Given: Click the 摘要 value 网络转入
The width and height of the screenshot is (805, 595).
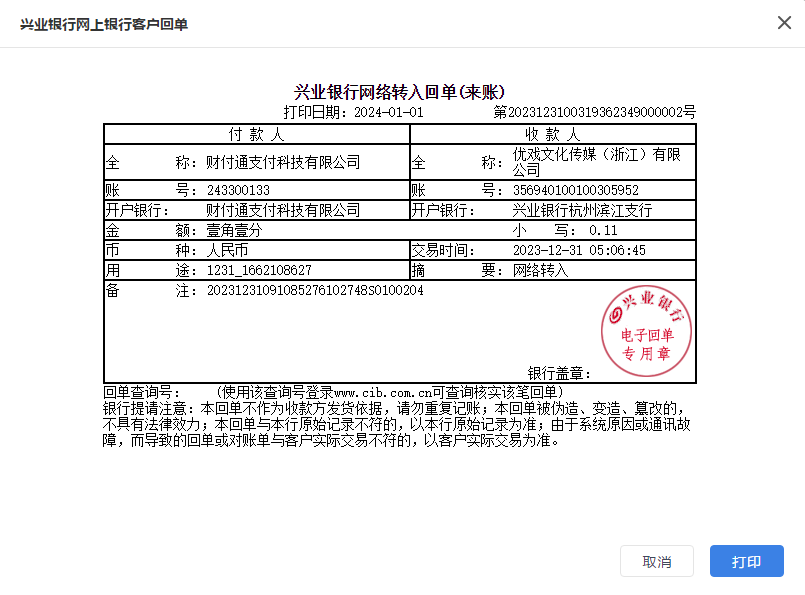Looking at the screenshot, I should coord(541,270).
